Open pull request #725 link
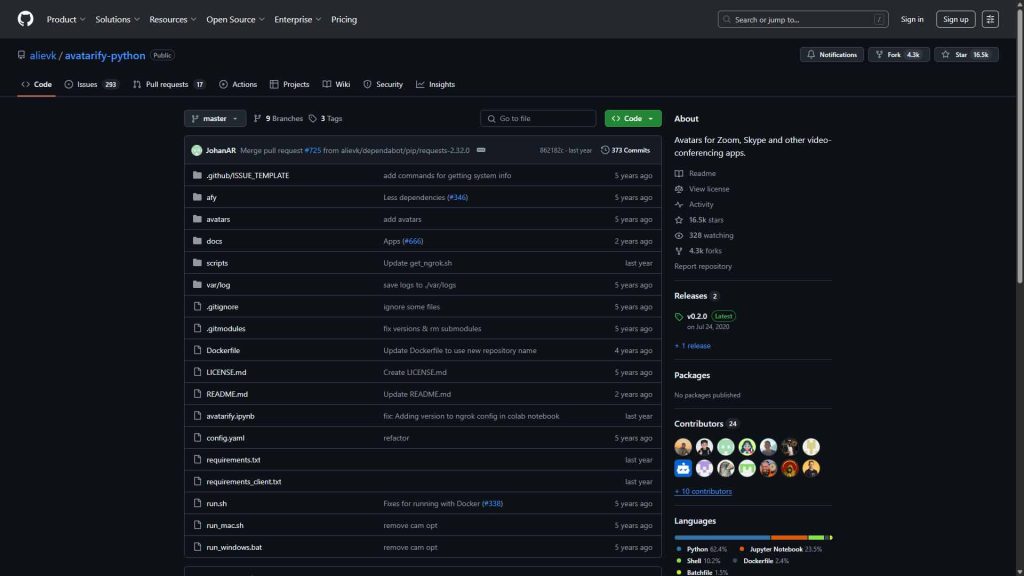Viewport: 1024px width, 576px height. click(x=313, y=150)
